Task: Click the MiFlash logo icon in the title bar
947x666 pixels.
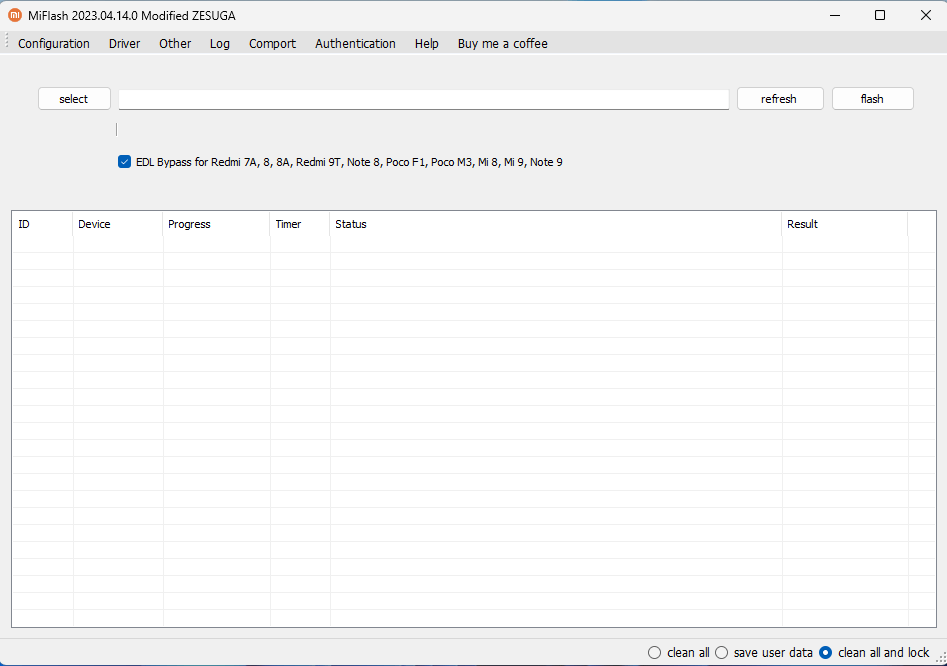Action: click(x=13, y=14)
